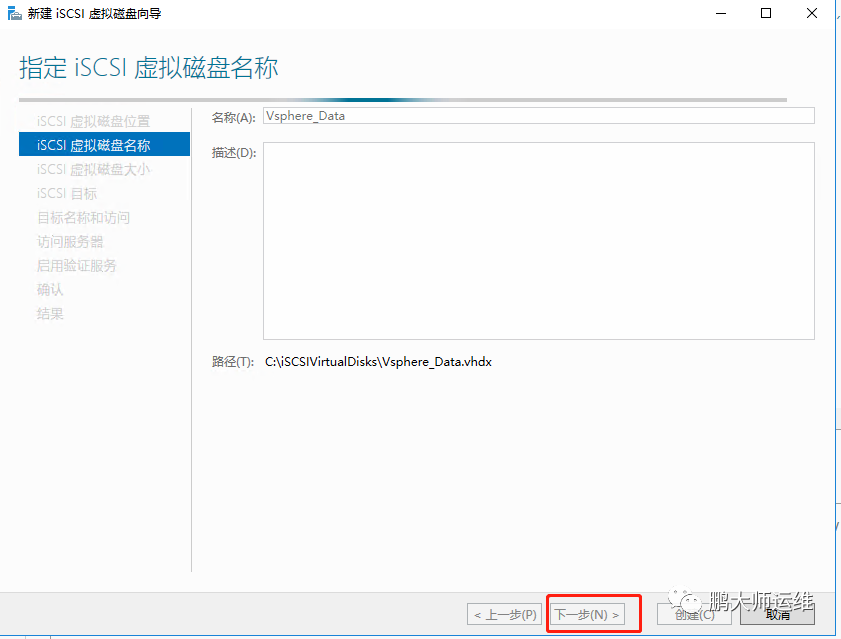The height and width of the screenshot is (639, 841).
Task: Click the wizard title bar icon
Action: [x=14, y=13]
